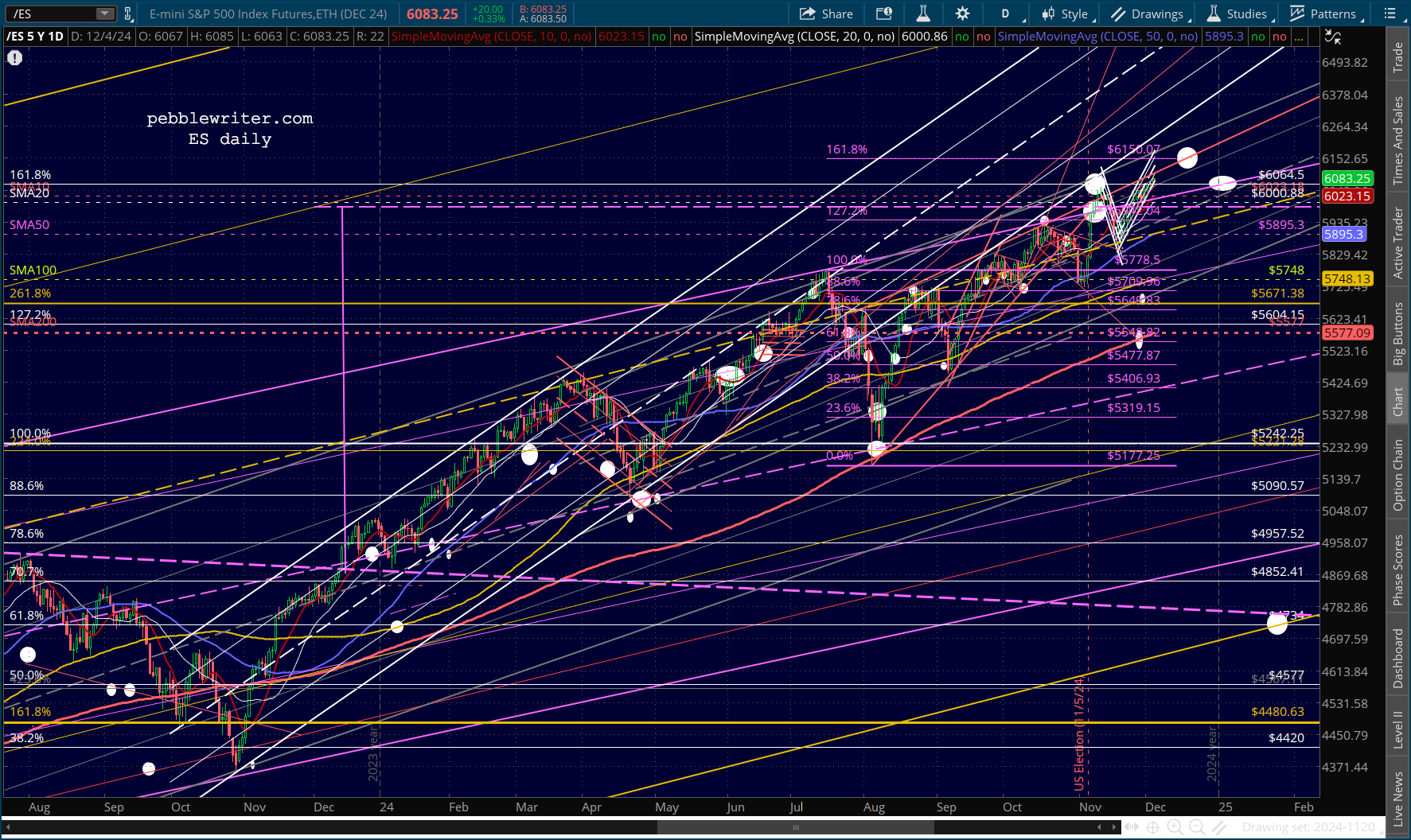Click the $6150.07 Fibonacci level label

coord(1133,149)
